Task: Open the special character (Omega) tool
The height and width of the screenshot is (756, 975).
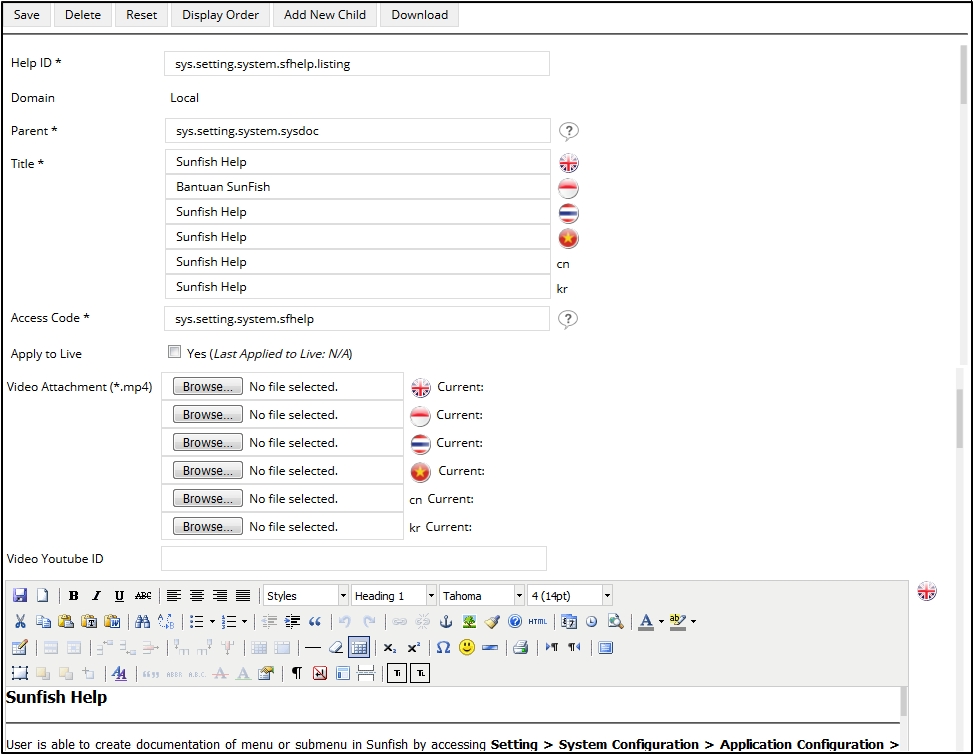Action: point(444,647)
